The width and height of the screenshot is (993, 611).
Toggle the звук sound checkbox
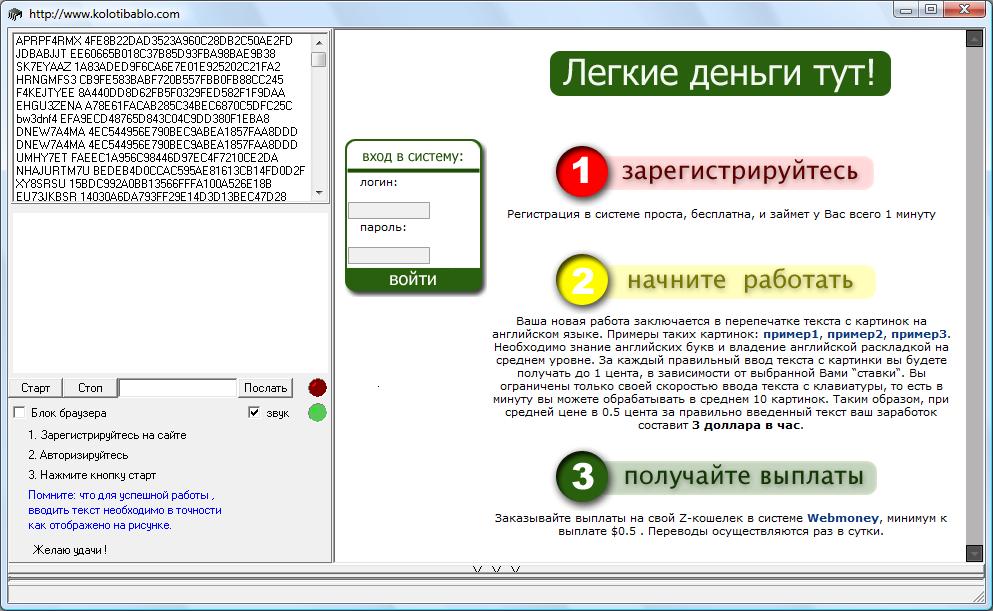coord(254,413)
